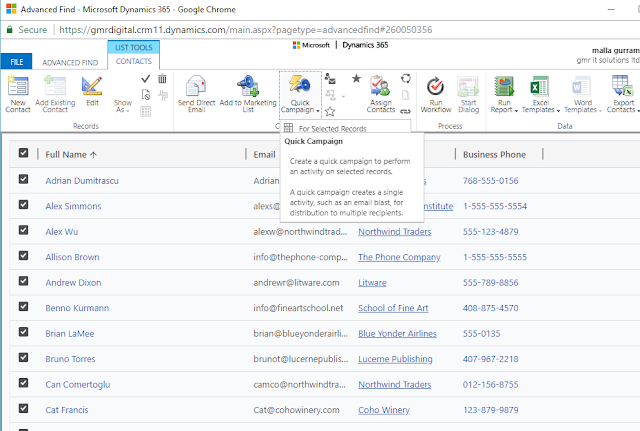The width and height of the screenshot is (640, 431).
Task: Open the Export Contacts dropdown
Action: (622, 106)
